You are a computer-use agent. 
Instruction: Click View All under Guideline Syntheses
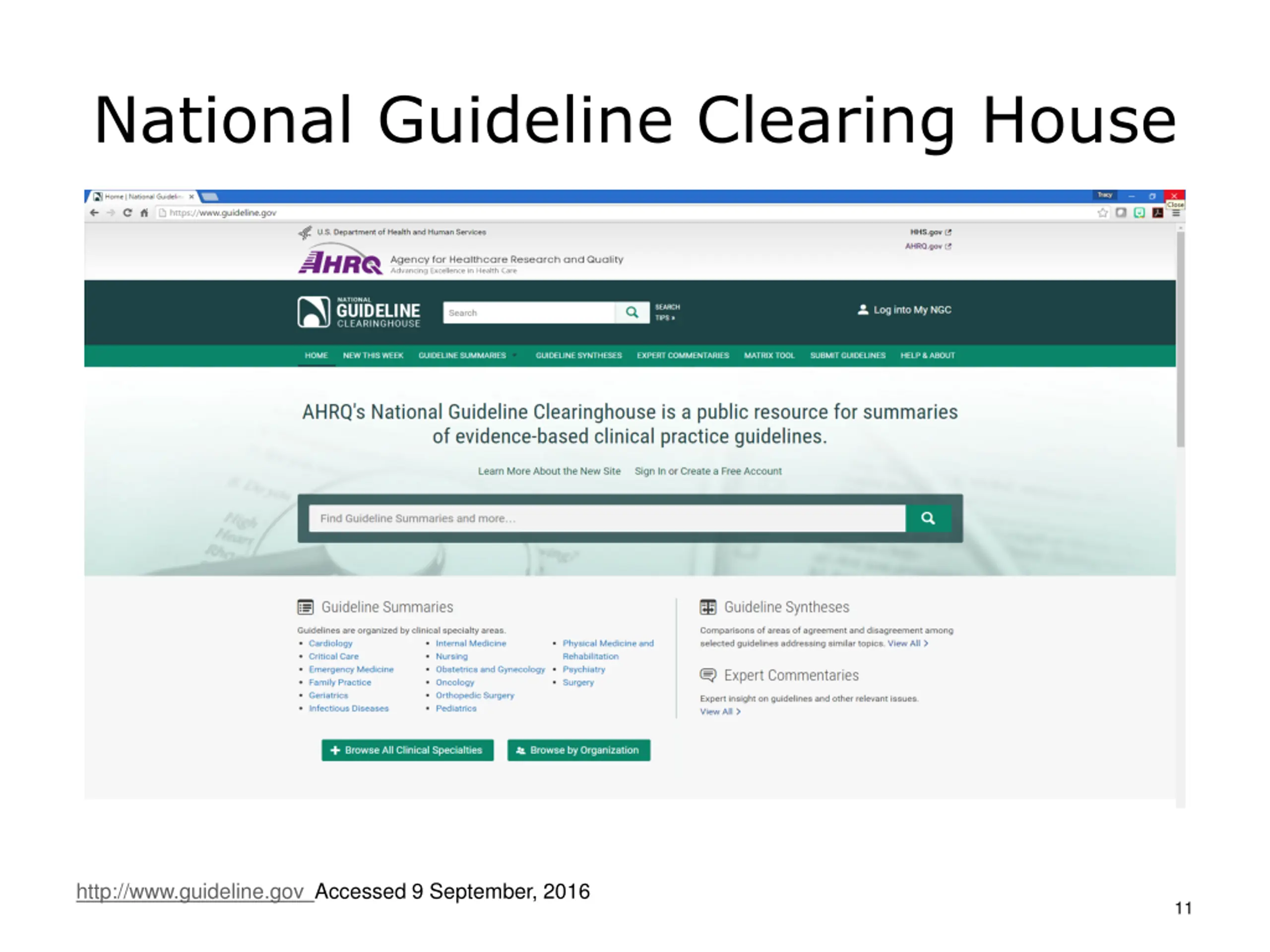pyautogui.click(x=908, y=643)
